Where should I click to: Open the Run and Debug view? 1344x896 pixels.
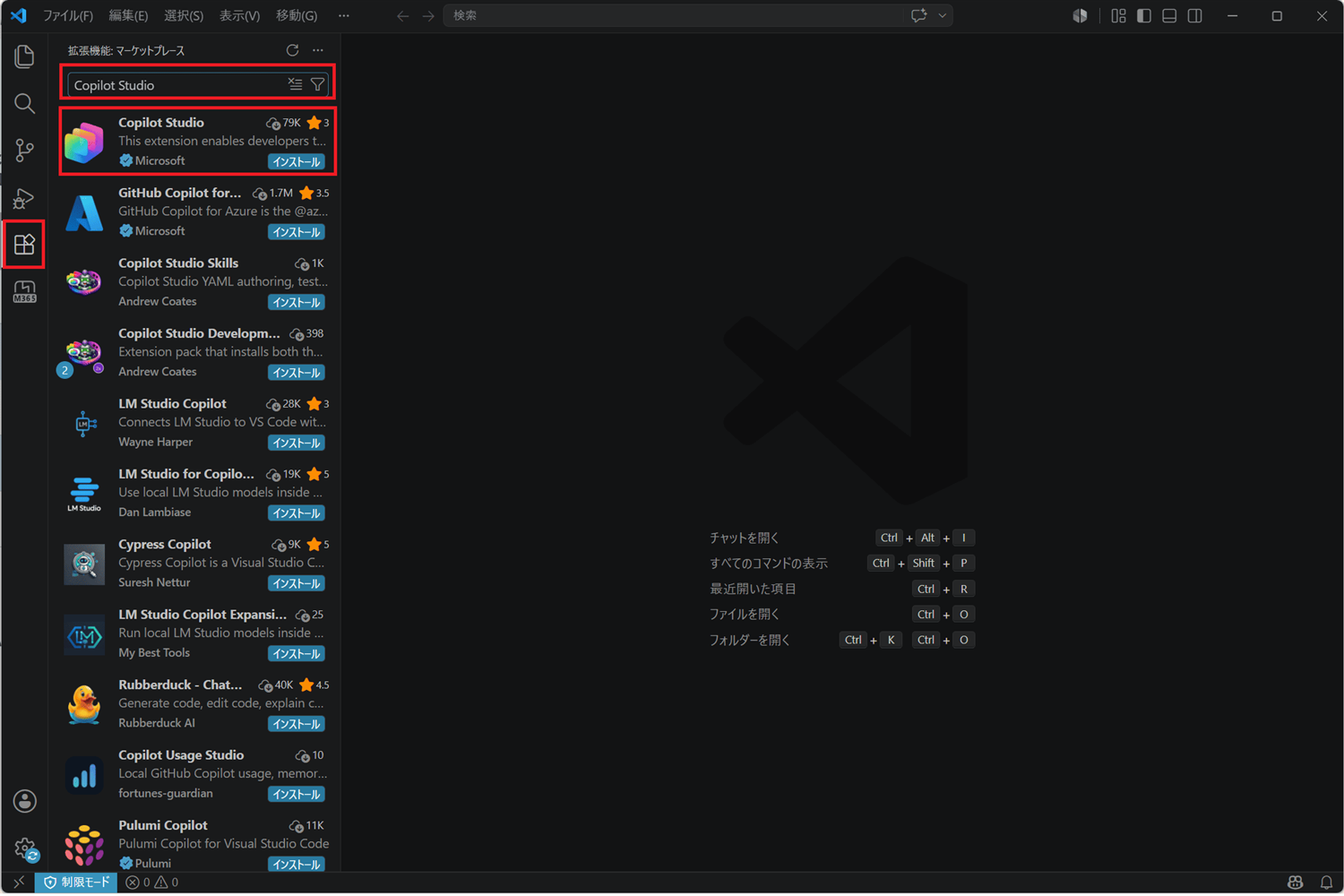24,197
